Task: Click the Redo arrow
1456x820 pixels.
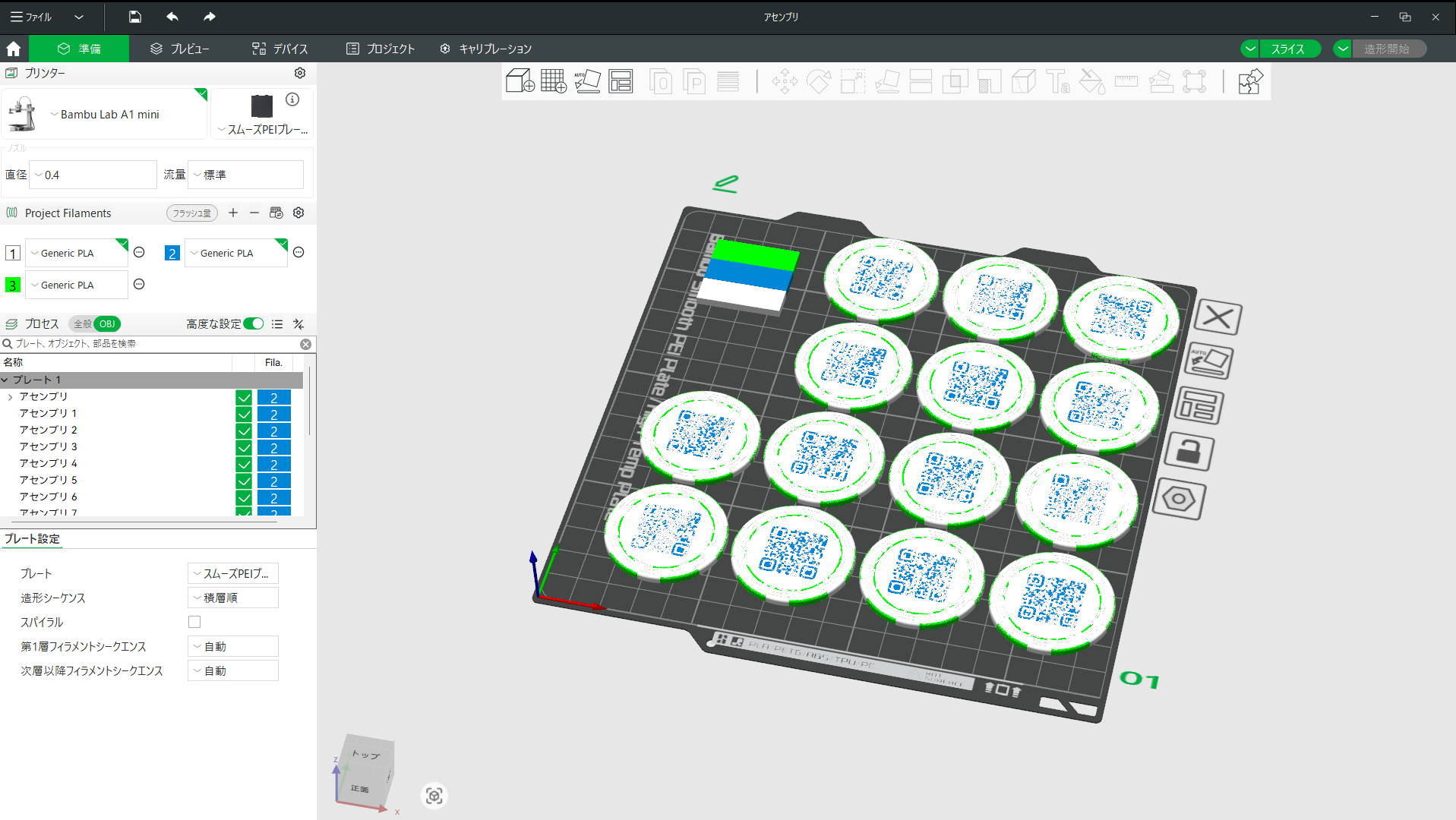Action: click(210, 17)
